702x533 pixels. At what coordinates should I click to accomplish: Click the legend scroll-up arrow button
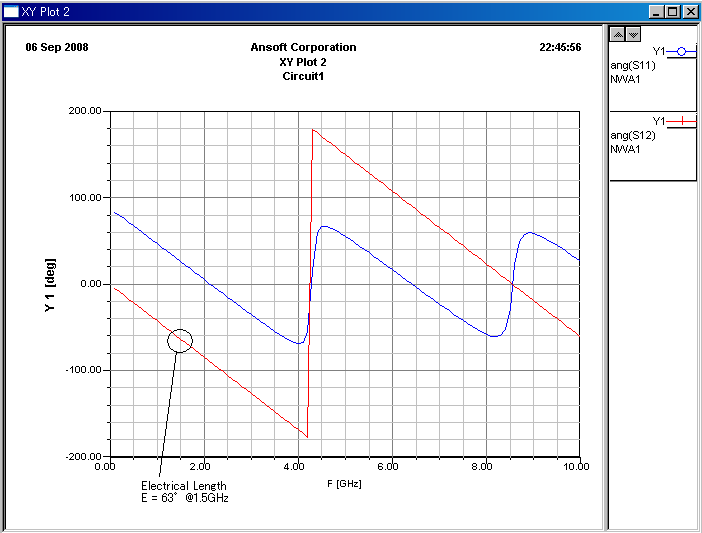click(x=618, y=34)
